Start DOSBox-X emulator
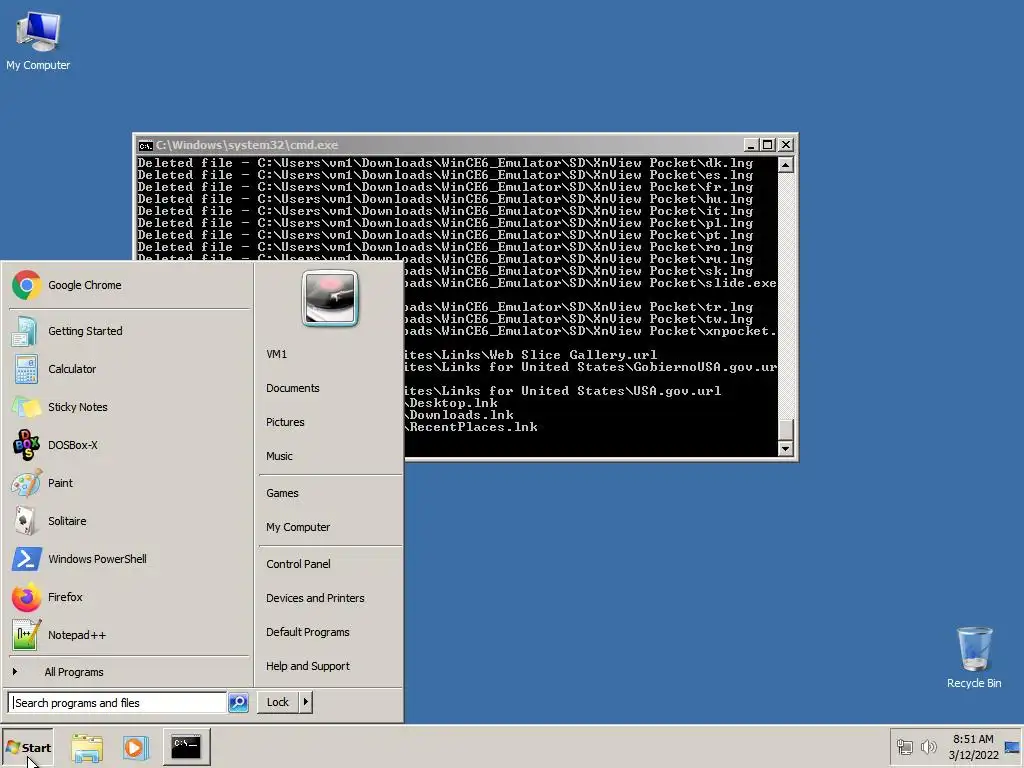1024x768 pixels. click(x=129, y=445)
